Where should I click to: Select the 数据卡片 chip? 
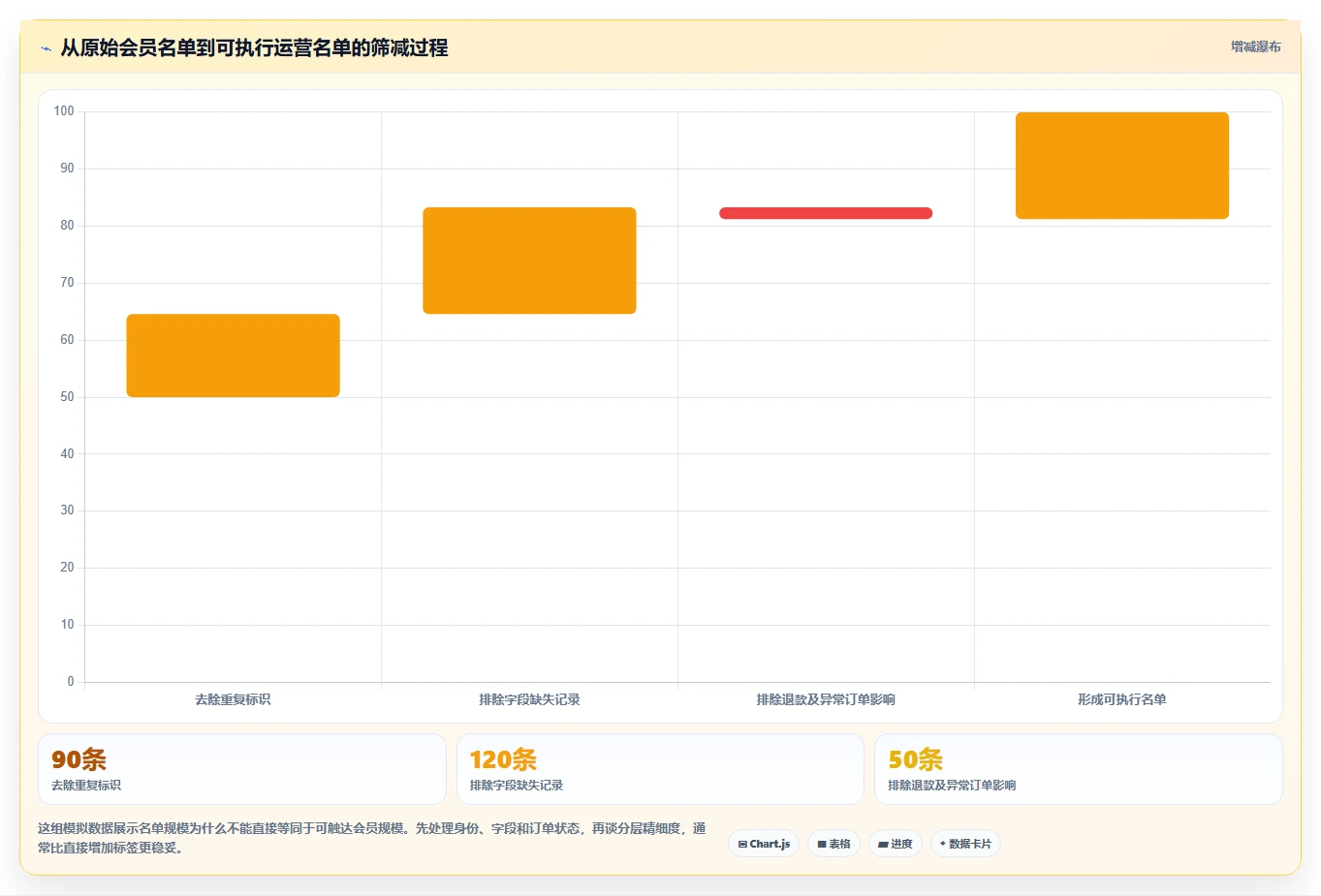[x=965, y=844]
